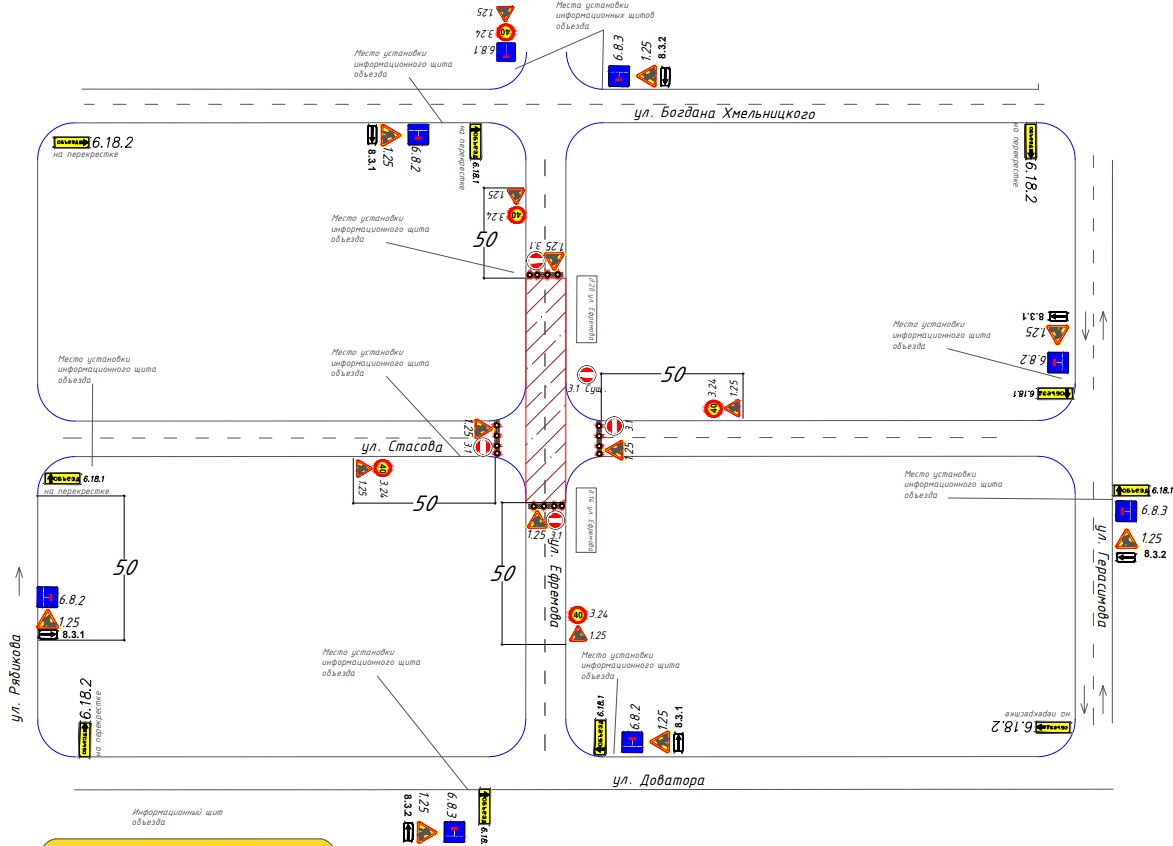
Task: Click the yellow 6.18.1 detour sign above 'на перекрестке'
Action: pos(63,478)
